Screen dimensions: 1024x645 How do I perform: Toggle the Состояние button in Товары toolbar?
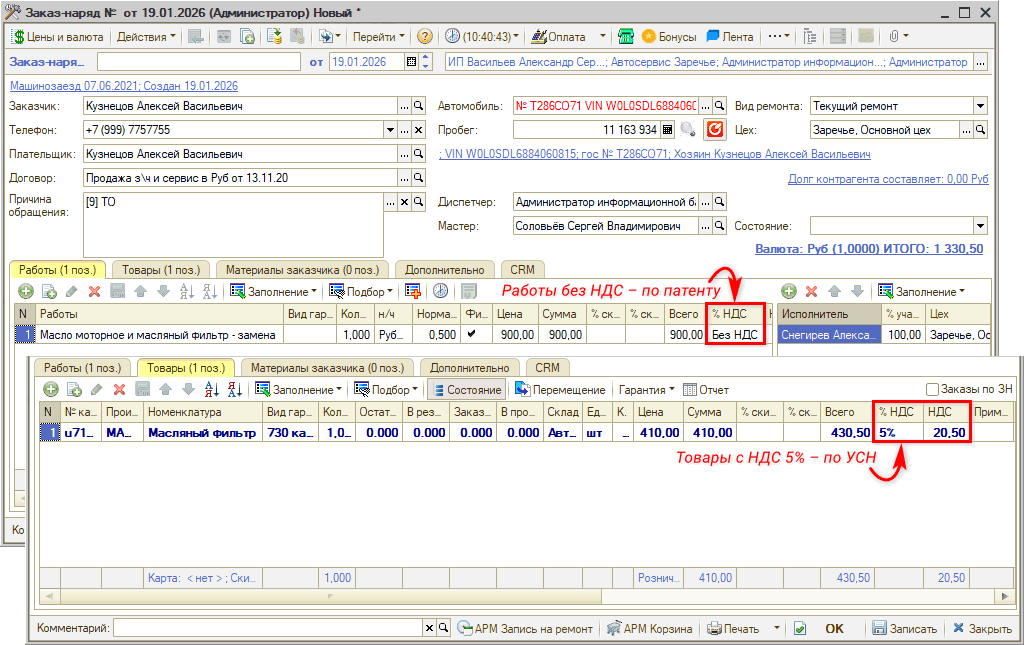coord(465,390)
